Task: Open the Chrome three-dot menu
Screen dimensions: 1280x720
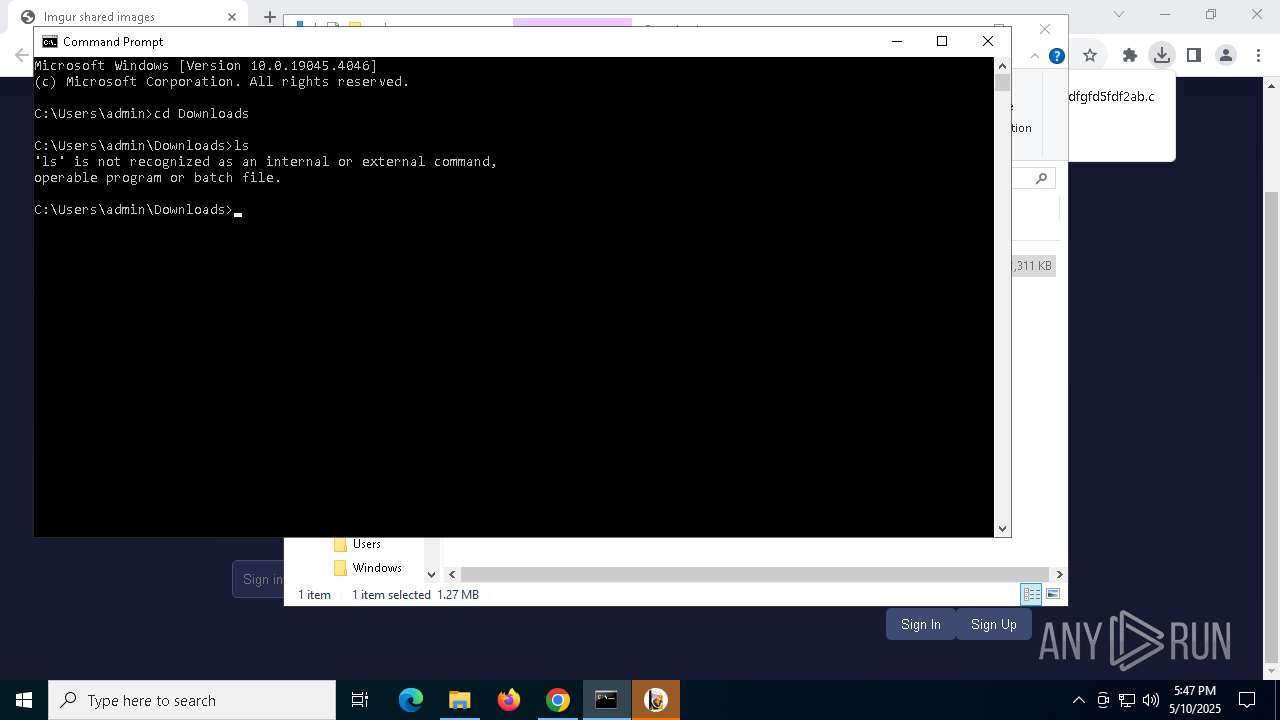Action: pos(1256,55)
